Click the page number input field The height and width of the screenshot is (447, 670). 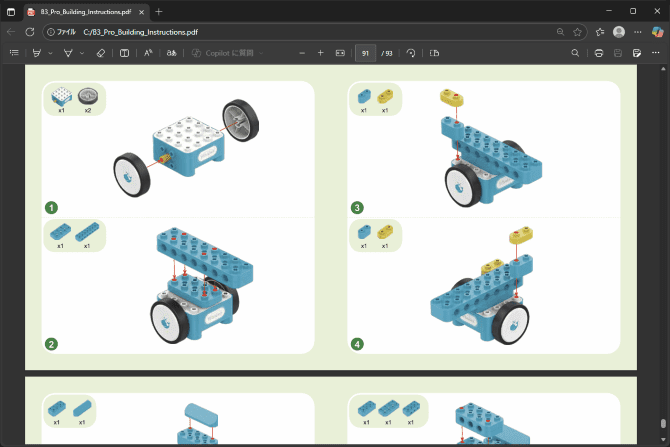point(365,53)
